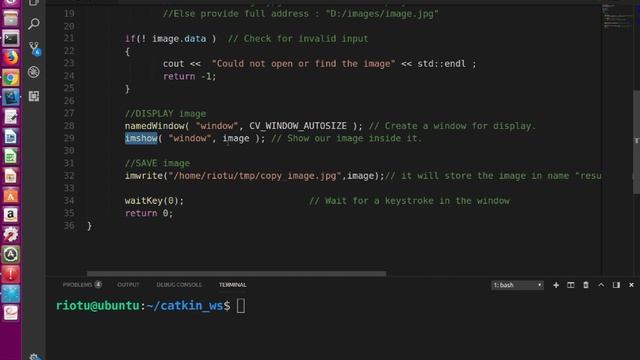Open Ubuntu Software from the dock
This screenshot has height=360, width=640.
11,195
